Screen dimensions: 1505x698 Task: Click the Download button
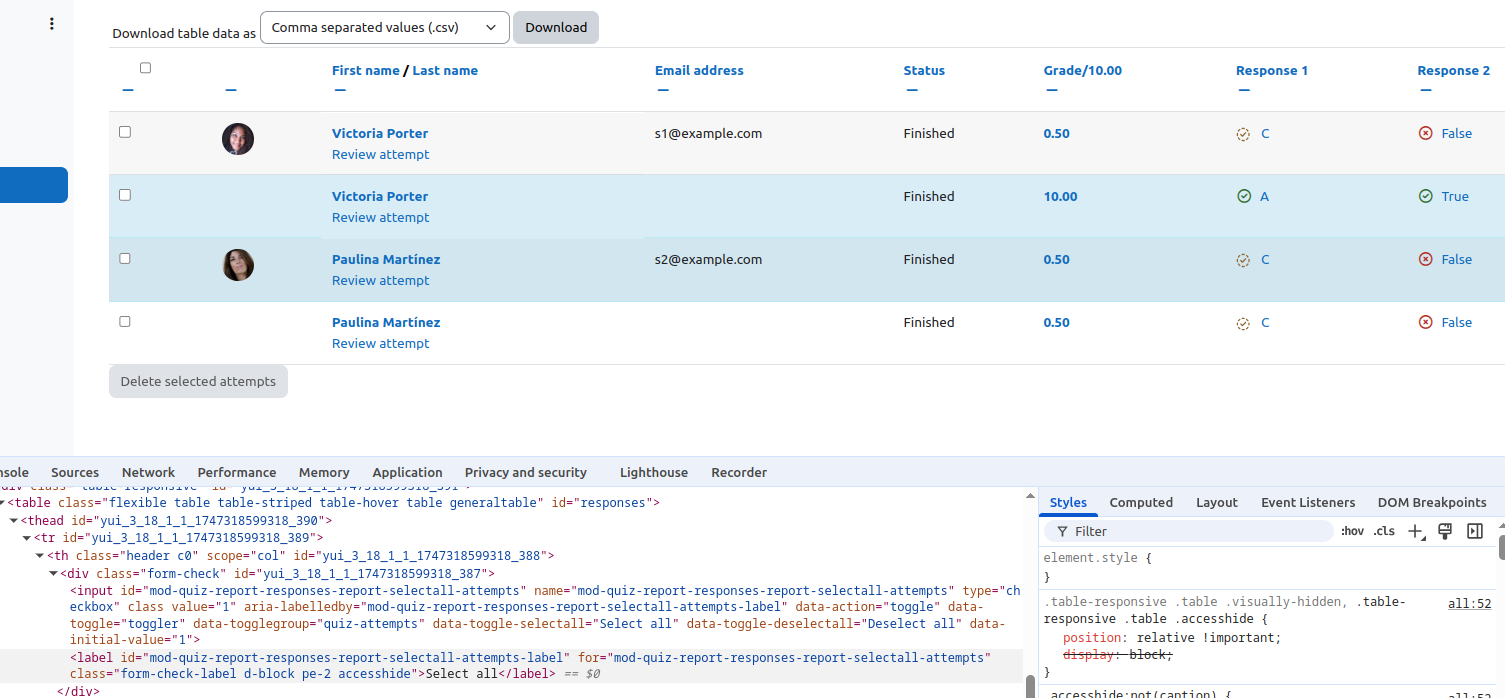coord(556,28)
